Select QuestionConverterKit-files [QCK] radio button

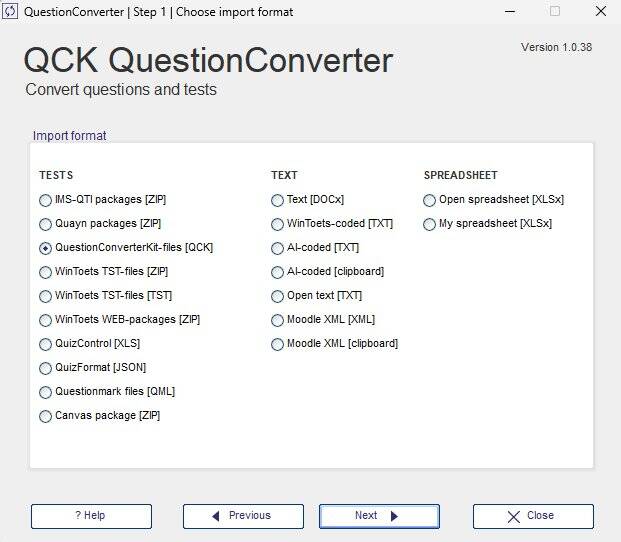click(x=46, y=248)
